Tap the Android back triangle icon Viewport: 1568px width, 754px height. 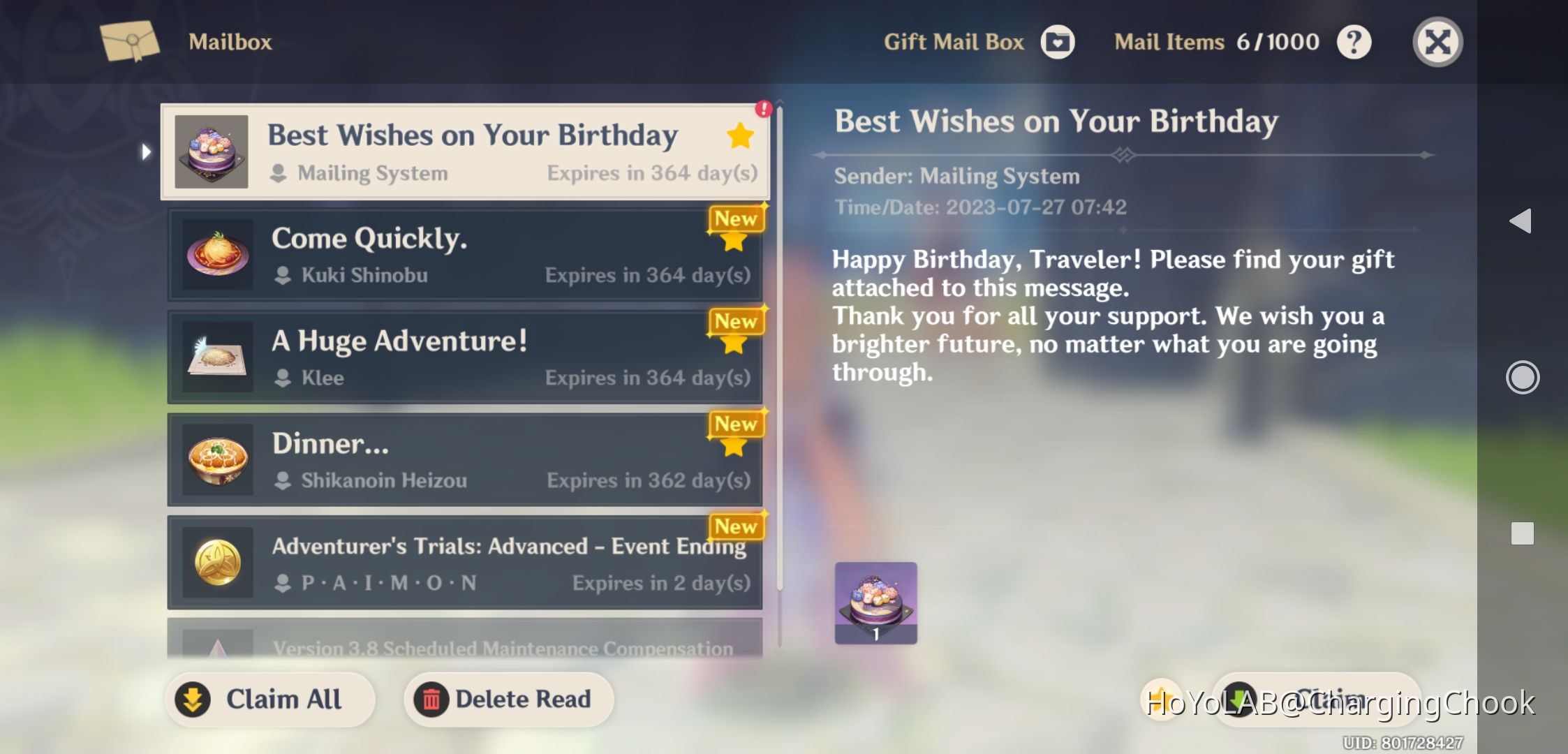1521,221
